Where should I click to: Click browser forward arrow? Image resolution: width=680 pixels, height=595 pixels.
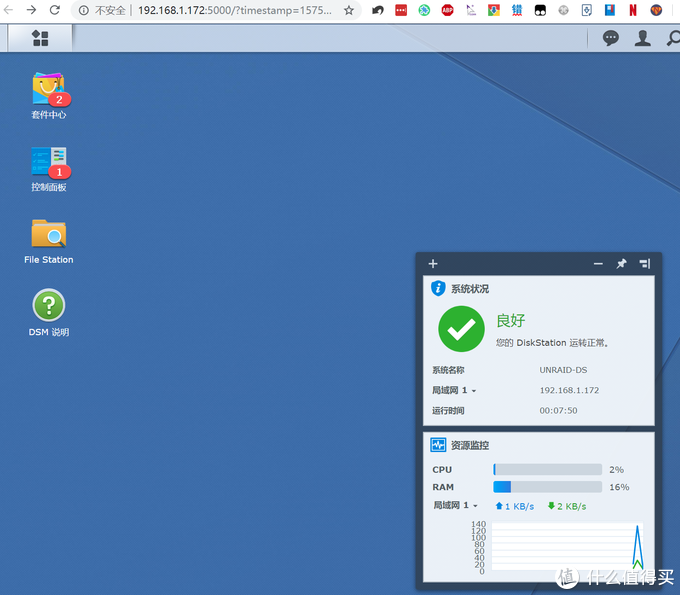click(31, 10)
